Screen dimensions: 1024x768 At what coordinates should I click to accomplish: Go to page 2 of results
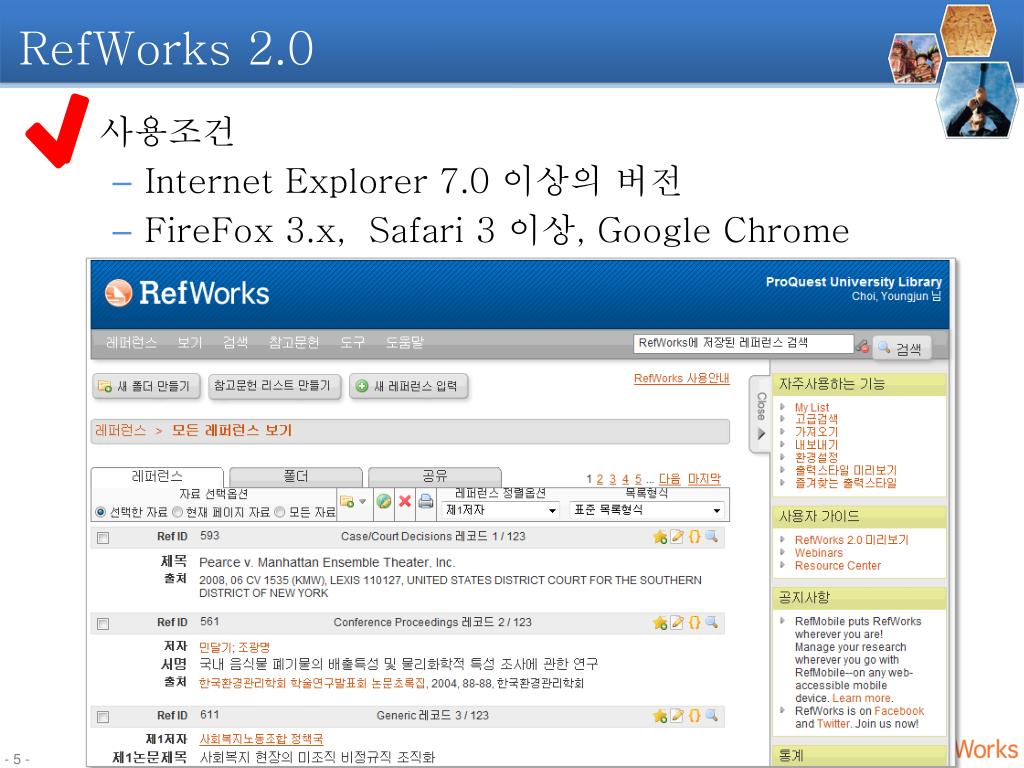tap(600, 479)
